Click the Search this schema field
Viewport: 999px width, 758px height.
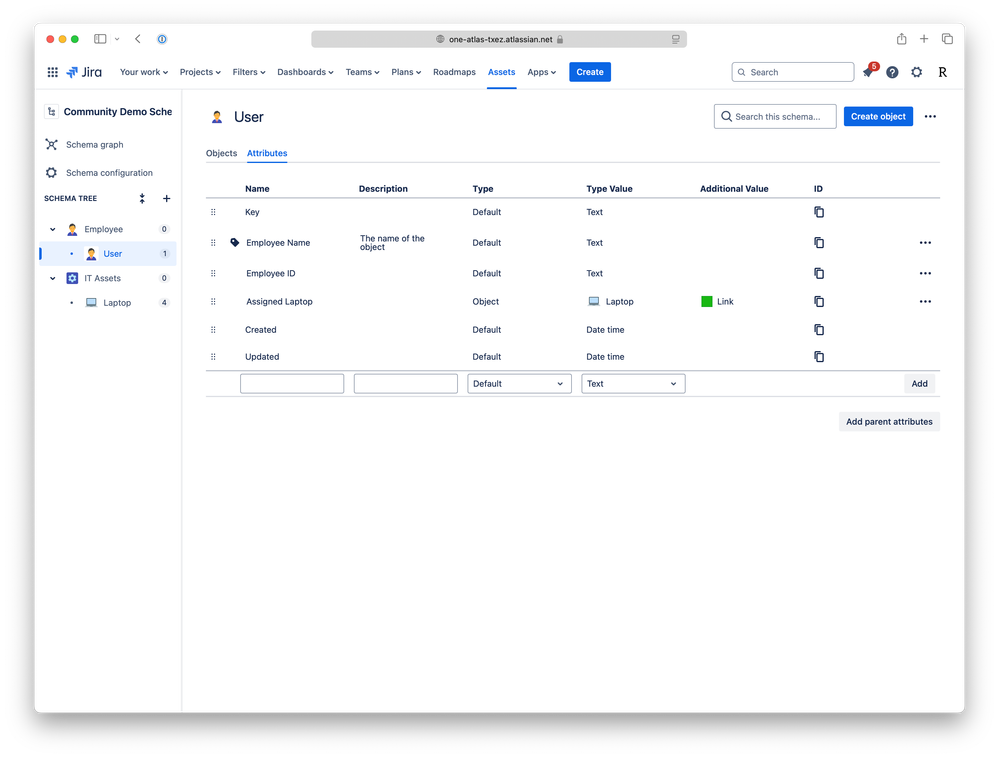pyautogui.click(x=775, y=117)
